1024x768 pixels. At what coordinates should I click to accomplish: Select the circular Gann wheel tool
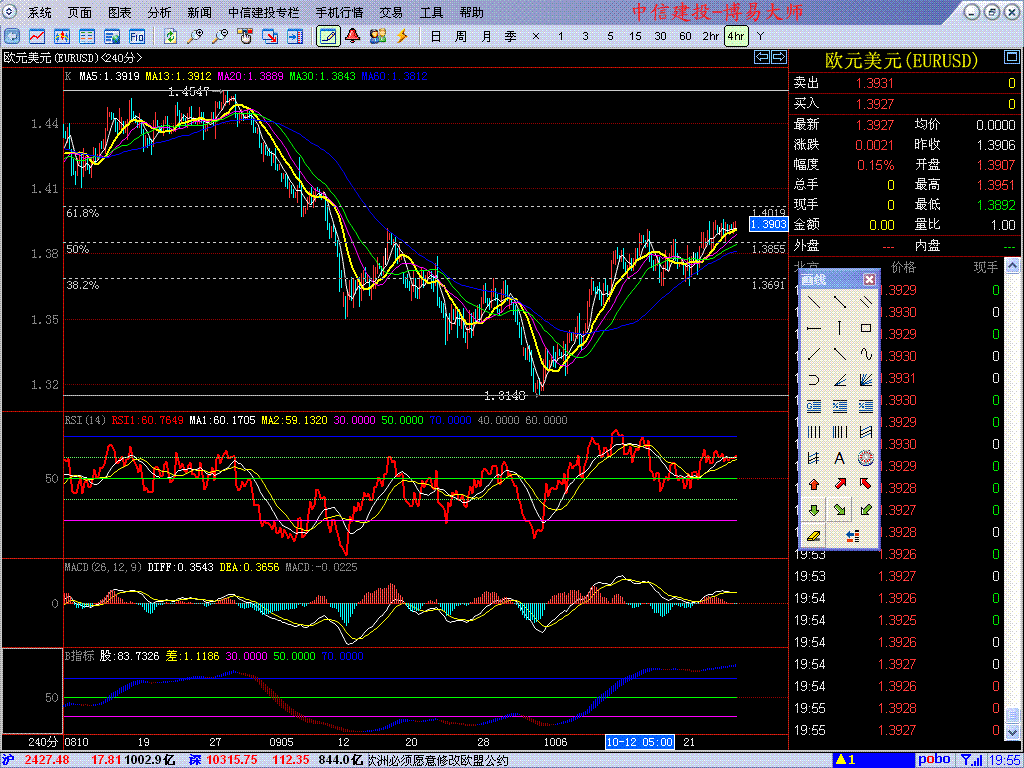click(x=866, y=458)
